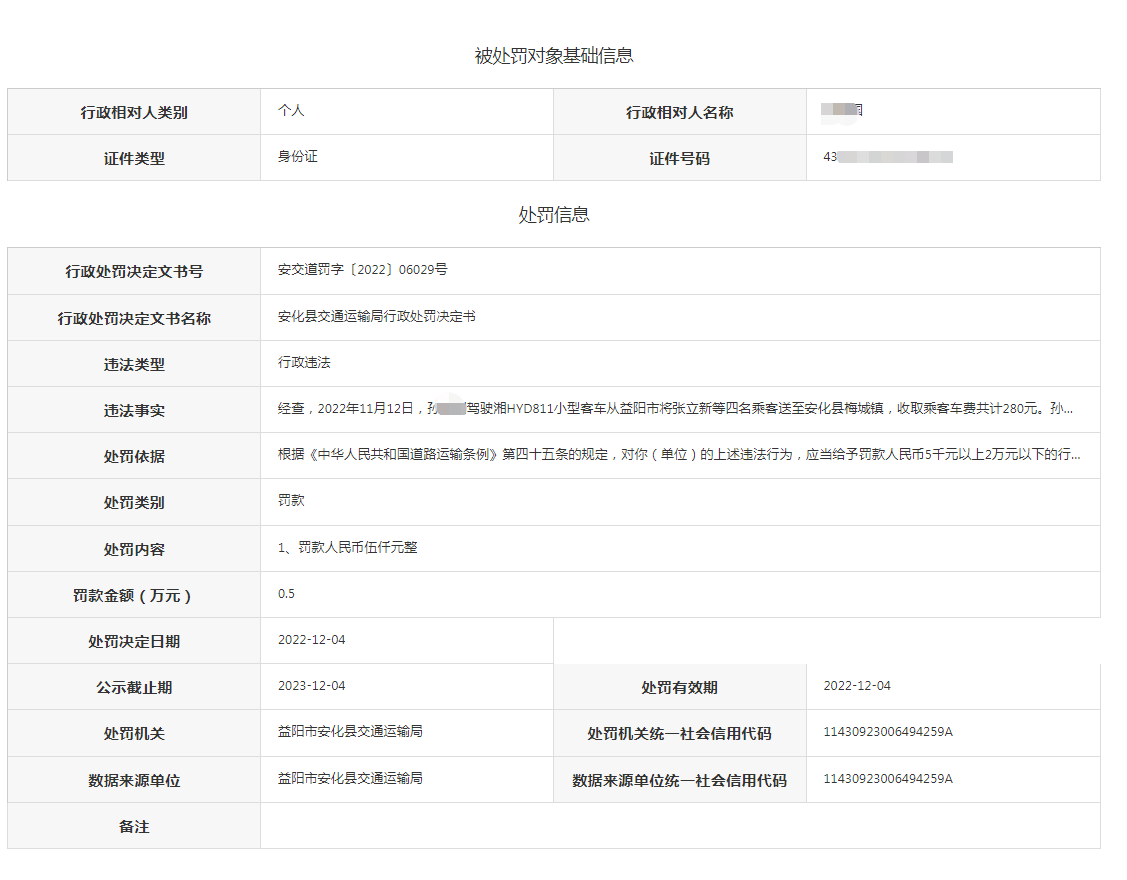Screen dimensions: 1127x880
Task: Click the 数据来源单位统一社会信用代码 value
Action: [888, 778]
